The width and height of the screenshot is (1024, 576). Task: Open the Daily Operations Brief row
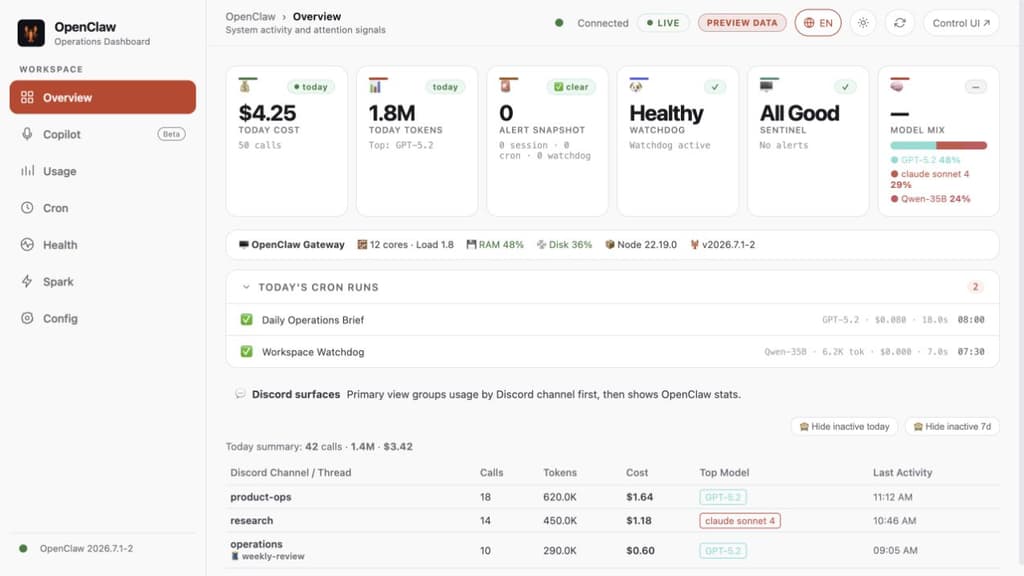point(612,319)
